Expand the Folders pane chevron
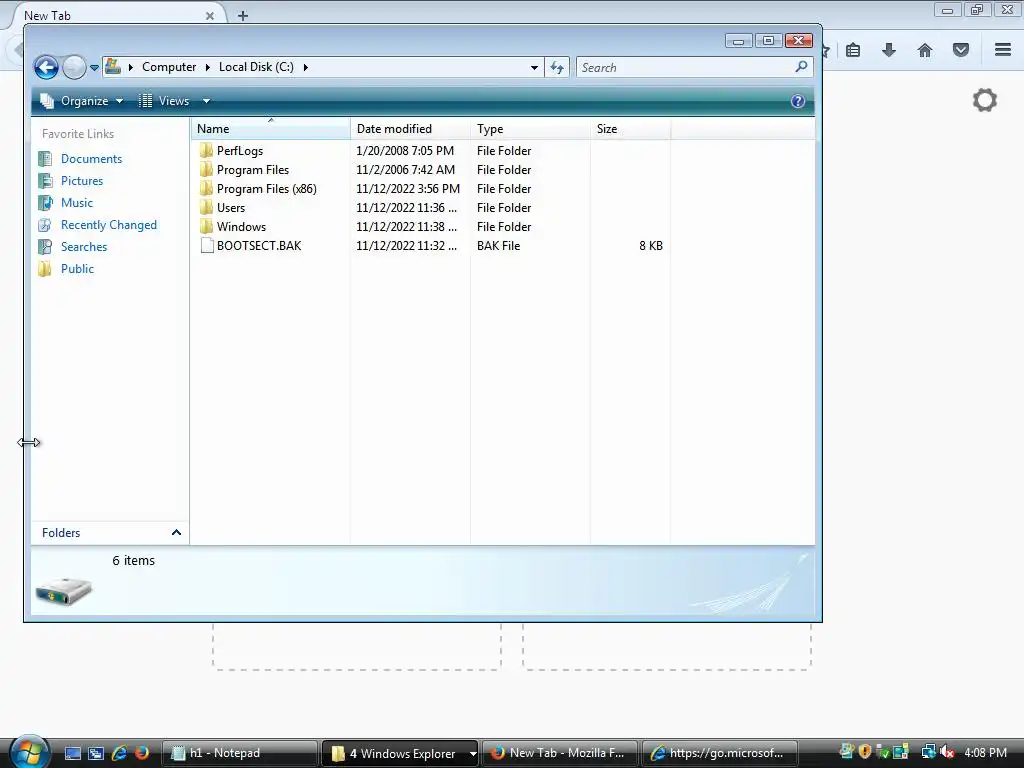1024x768 pixels. click(176, 532)
